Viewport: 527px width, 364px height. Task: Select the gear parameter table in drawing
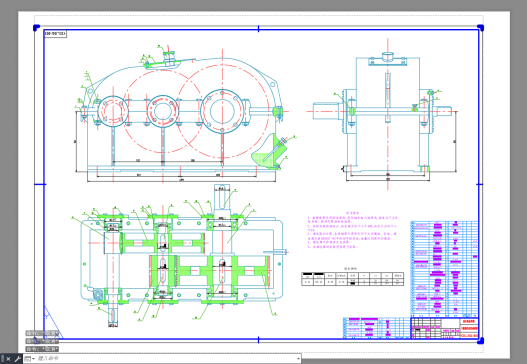(353, 279)
